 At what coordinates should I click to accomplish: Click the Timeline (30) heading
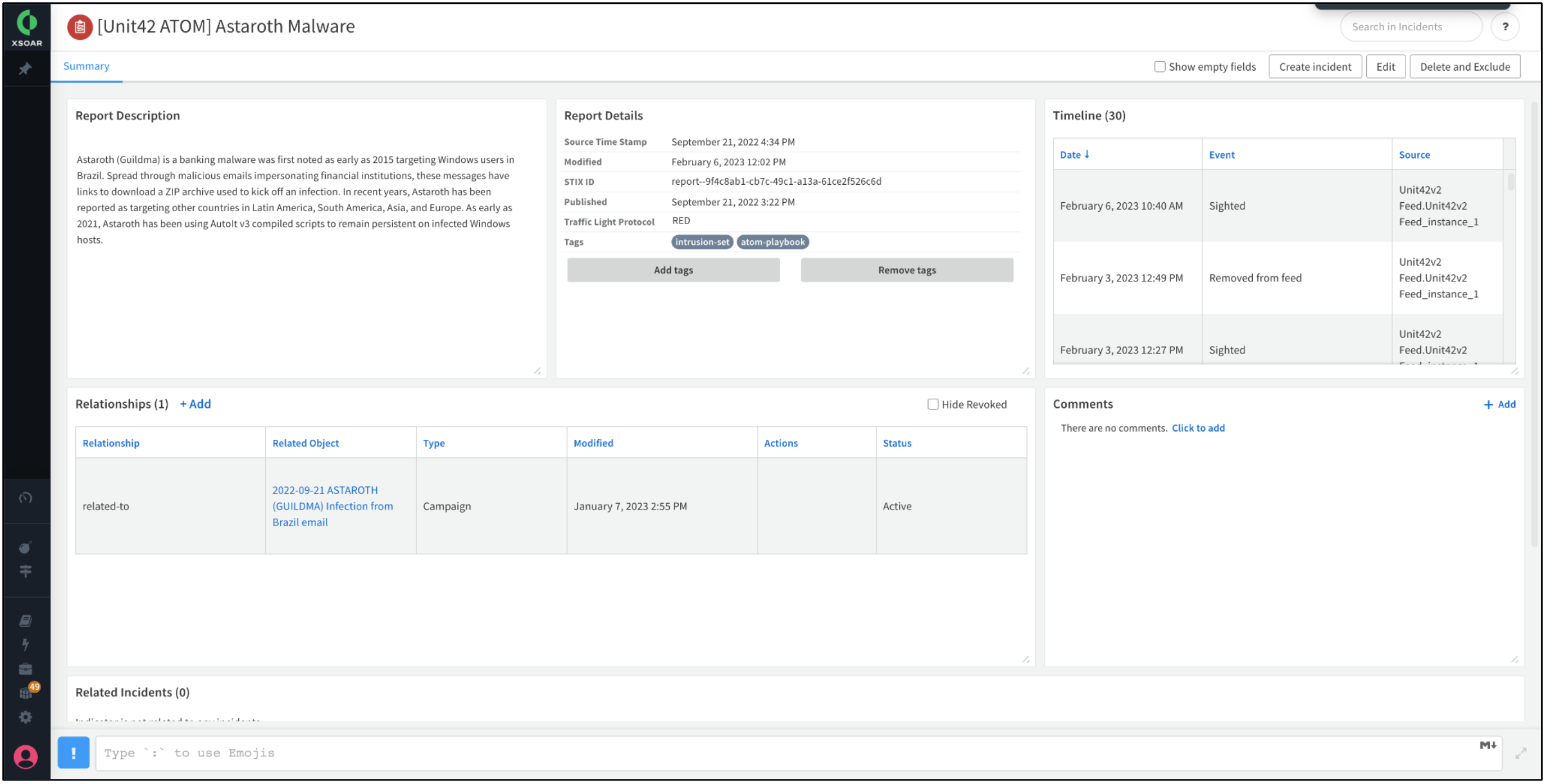(1089, 115)
